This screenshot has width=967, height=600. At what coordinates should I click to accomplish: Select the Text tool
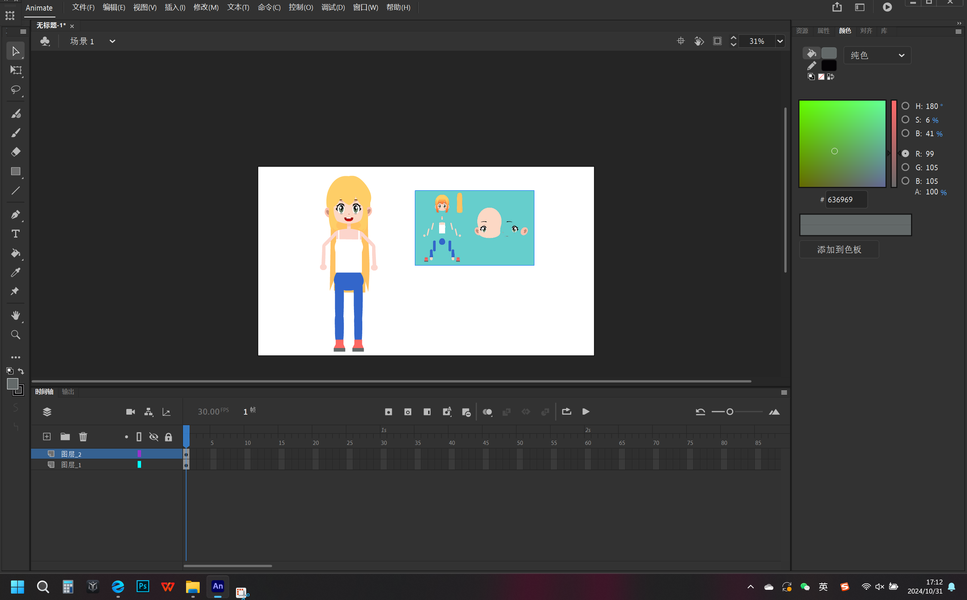(x=15, y=234)
